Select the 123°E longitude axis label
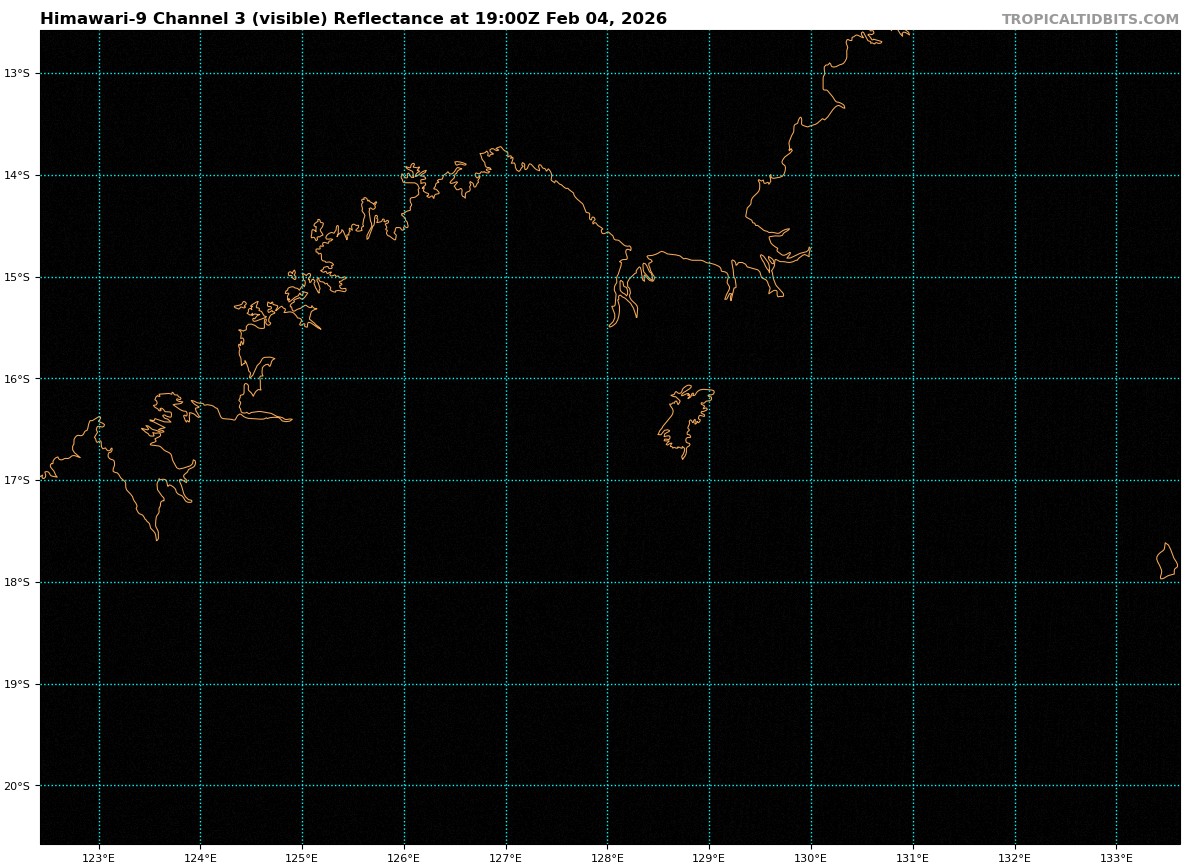1200x867 pixels. (x=98, y=857)
